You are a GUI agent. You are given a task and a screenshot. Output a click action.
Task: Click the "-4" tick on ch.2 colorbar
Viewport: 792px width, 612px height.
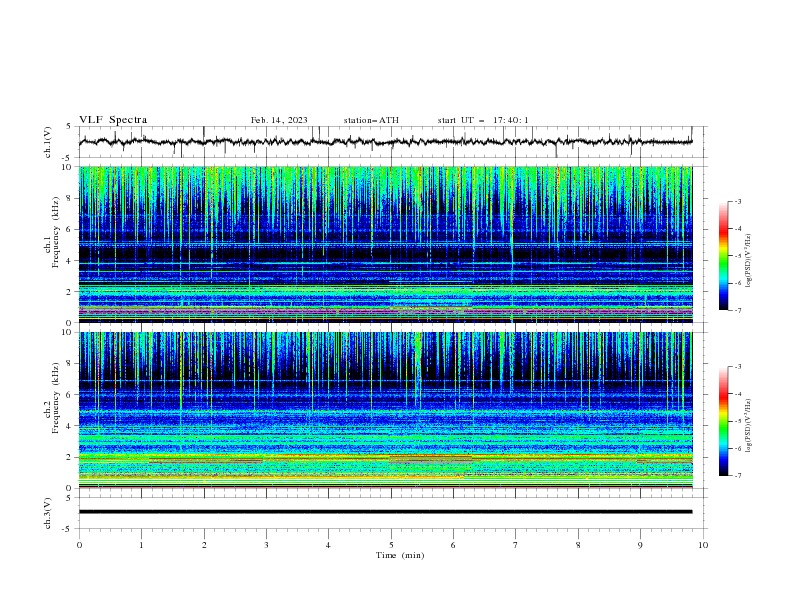[x=737, y=394]
